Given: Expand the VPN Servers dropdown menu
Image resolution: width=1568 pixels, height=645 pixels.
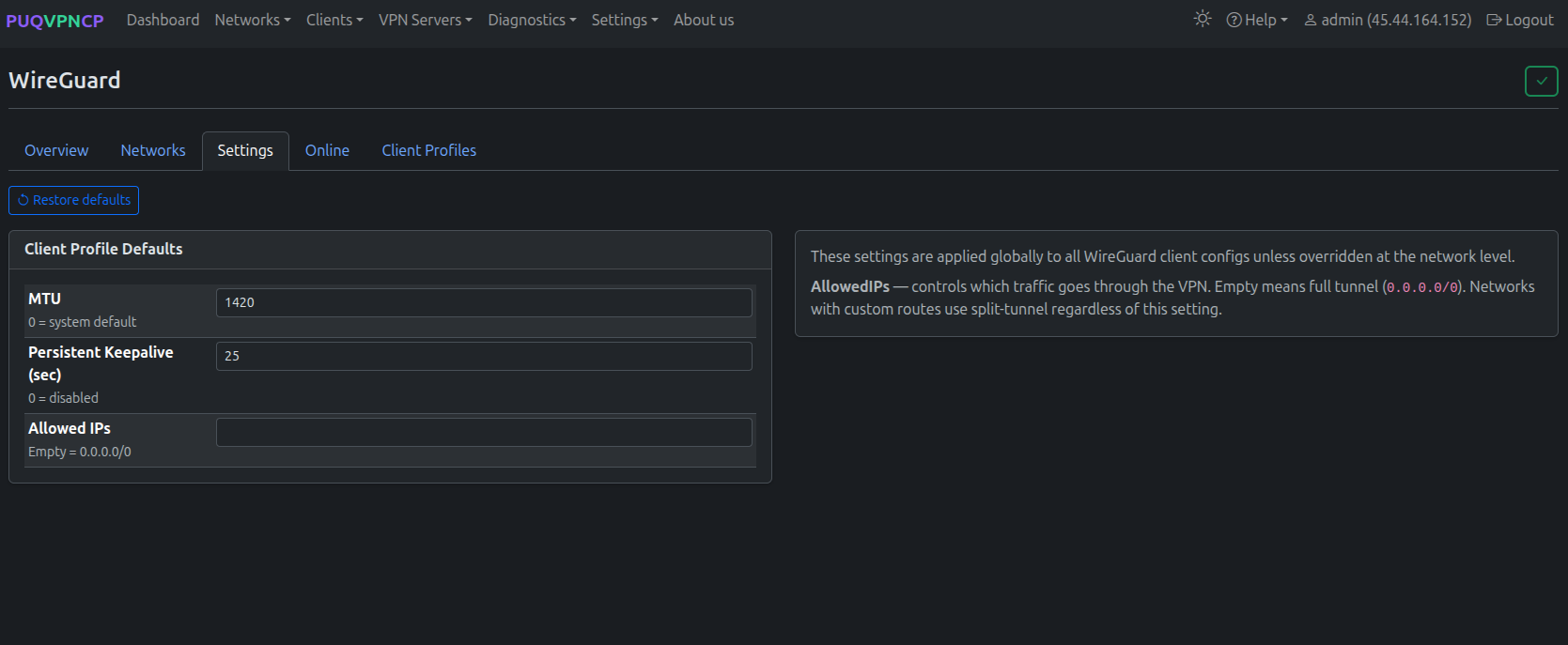Looking at the screenshot, I should (426, 20).
